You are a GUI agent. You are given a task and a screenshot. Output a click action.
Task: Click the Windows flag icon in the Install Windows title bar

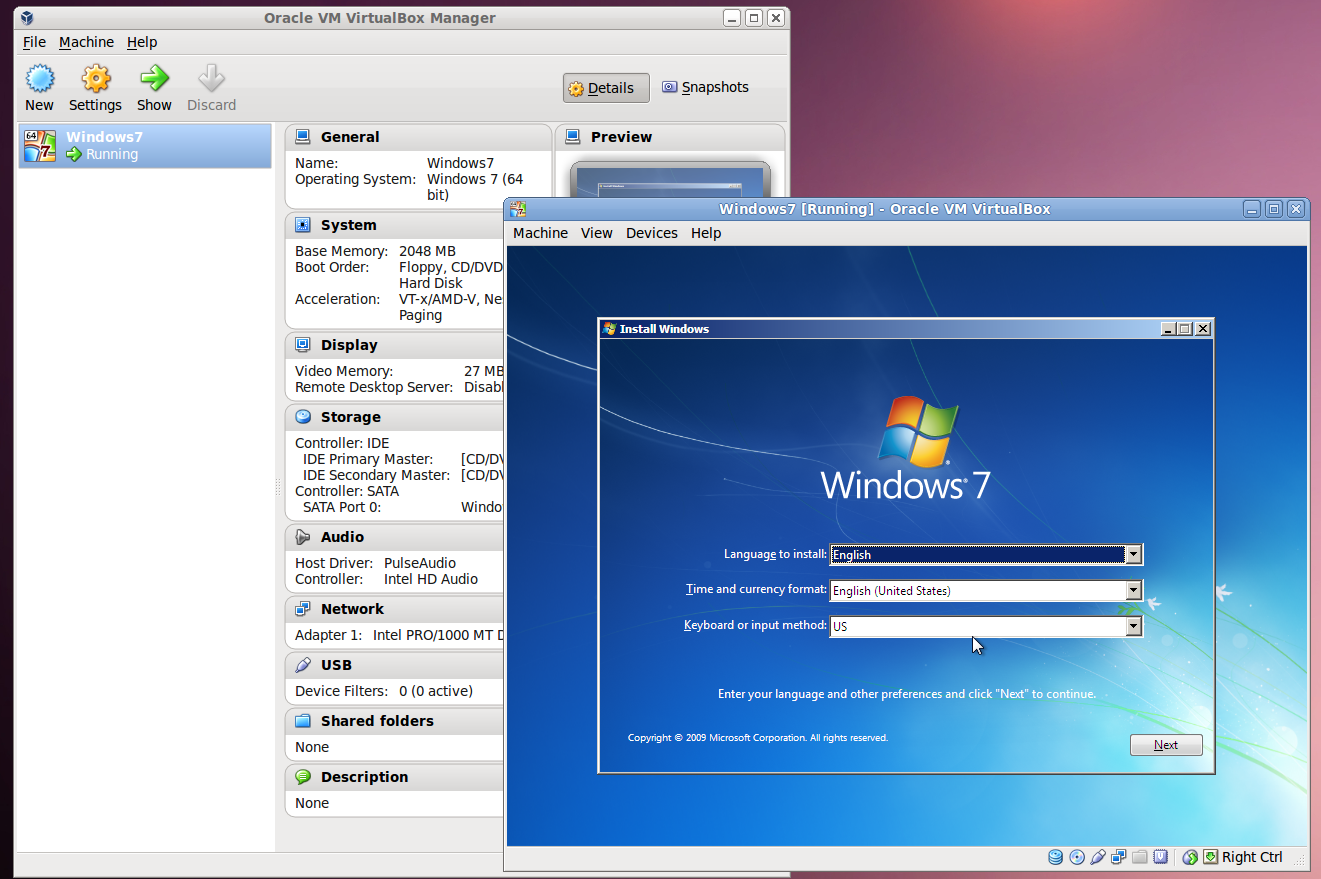pos(609,329)
